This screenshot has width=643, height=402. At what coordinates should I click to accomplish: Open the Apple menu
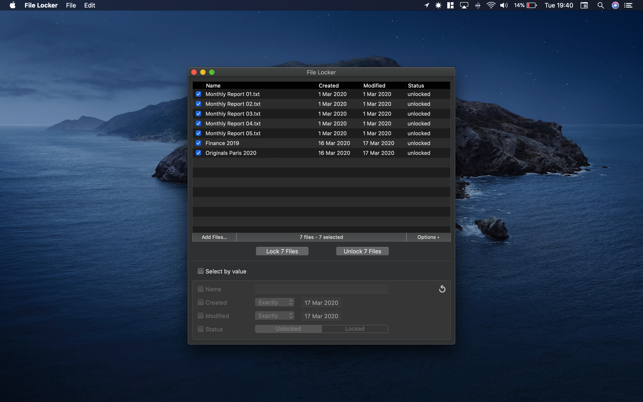pos(12,5)
